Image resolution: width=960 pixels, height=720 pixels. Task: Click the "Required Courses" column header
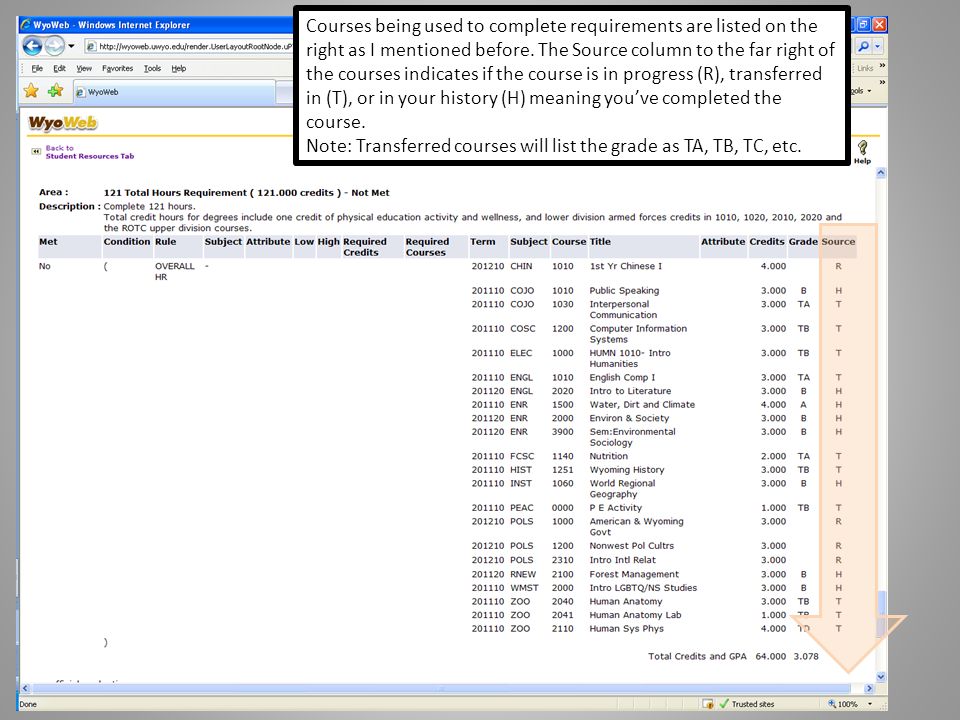pos(427,247)
